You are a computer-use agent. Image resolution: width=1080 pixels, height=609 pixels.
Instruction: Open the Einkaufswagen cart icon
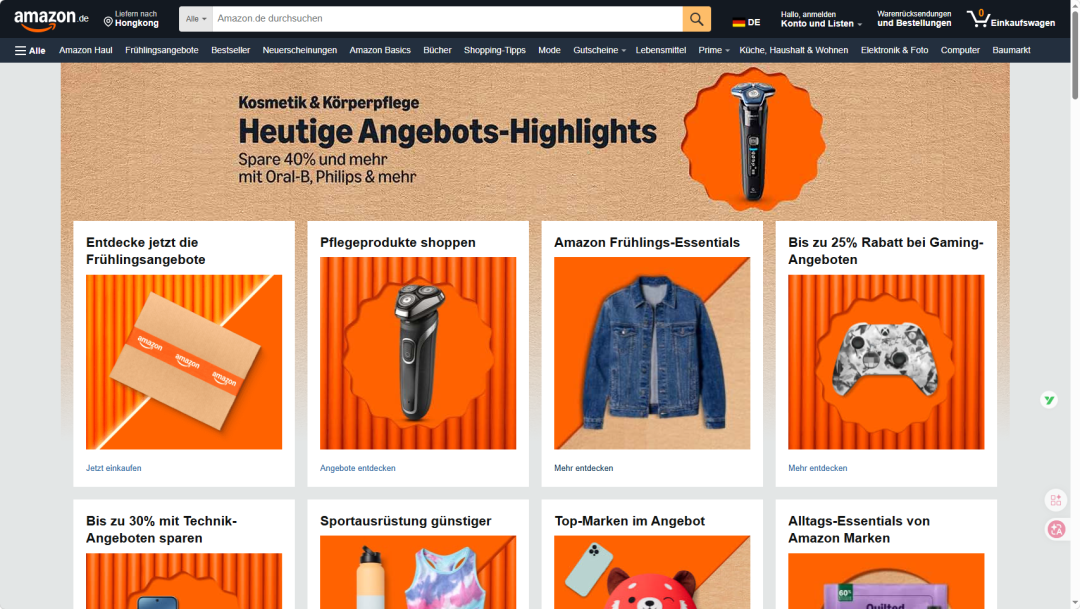(1010, 19)
